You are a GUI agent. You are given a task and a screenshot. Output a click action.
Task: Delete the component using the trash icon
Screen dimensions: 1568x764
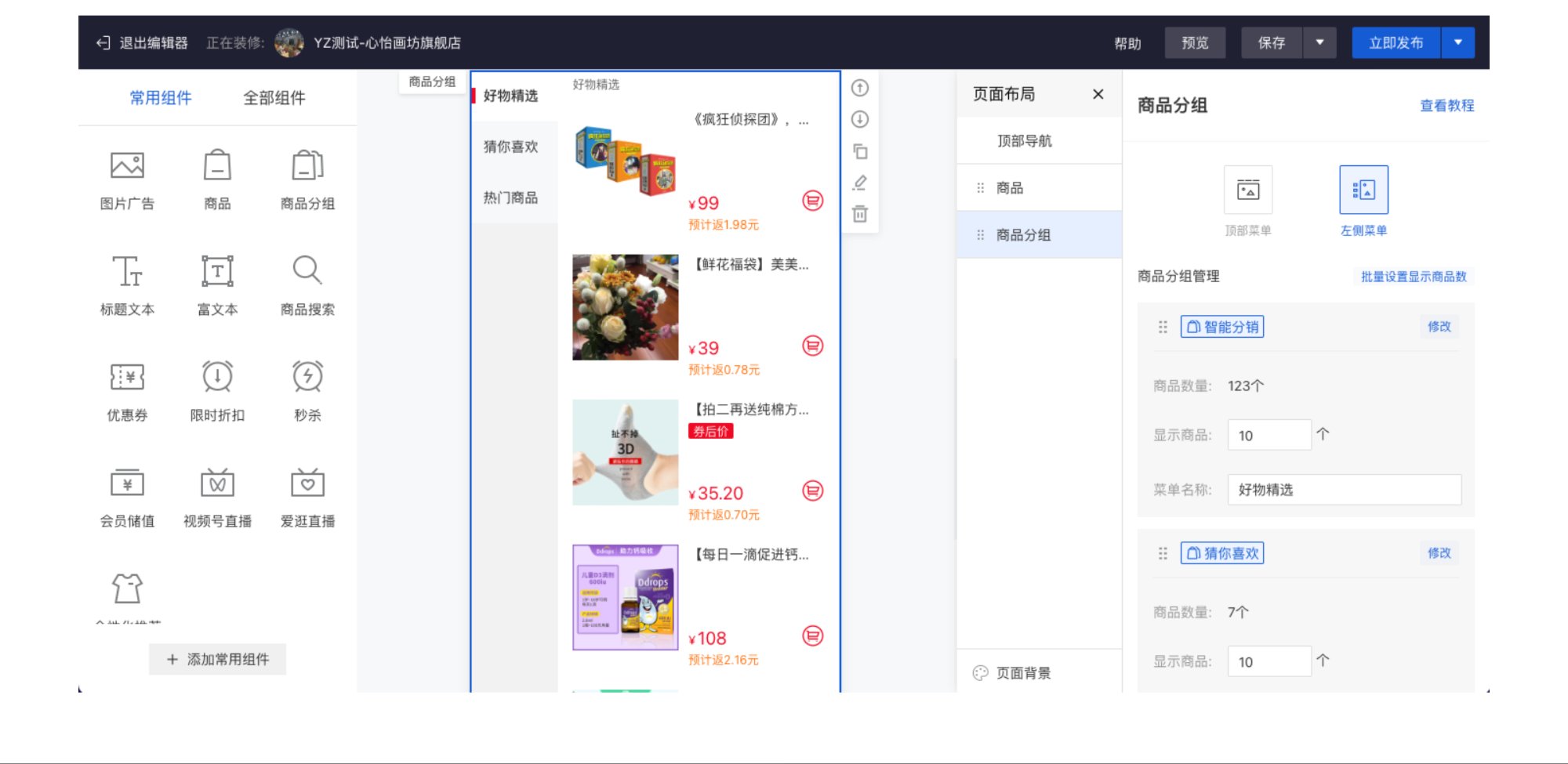[x=859, y=214]
